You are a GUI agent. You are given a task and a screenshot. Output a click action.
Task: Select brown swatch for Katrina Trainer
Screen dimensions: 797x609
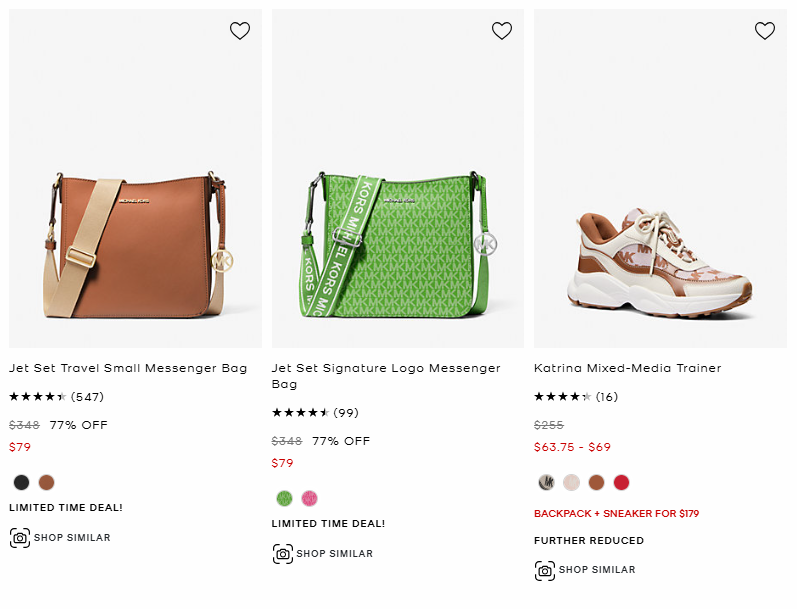pyautogui.click(x=596, y=482)
